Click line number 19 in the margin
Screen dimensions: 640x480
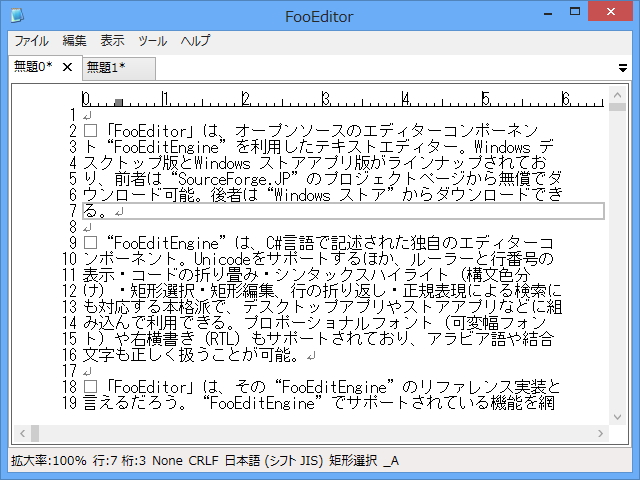(x=69, y=403)
